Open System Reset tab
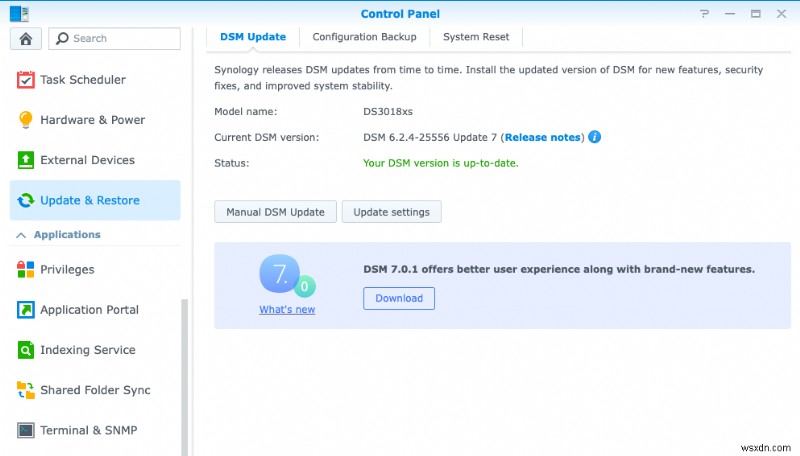 pos(476,37)
